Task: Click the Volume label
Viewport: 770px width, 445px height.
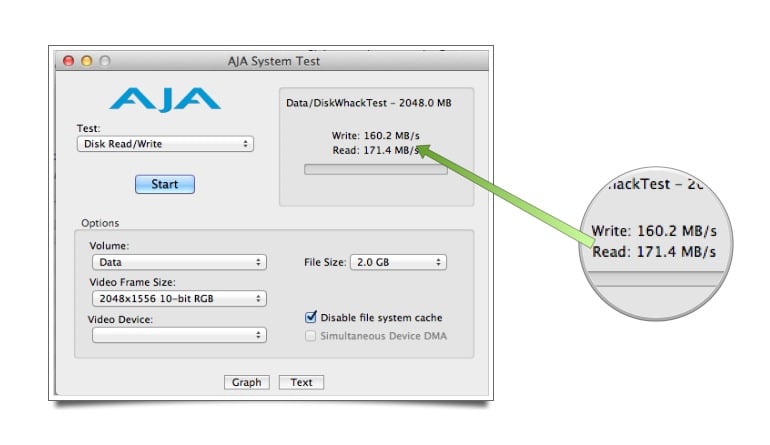Action: (x=109, y=246)
